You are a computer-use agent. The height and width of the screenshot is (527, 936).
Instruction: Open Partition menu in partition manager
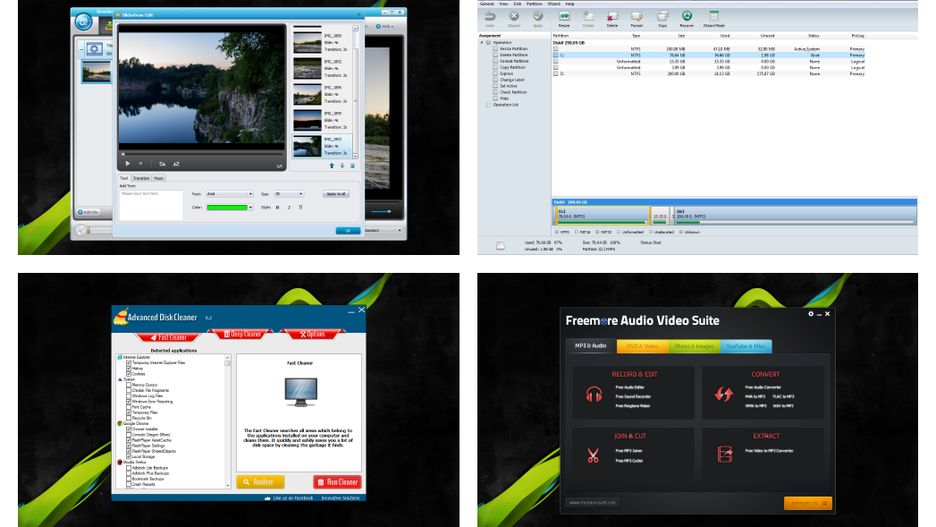[534, 4]
